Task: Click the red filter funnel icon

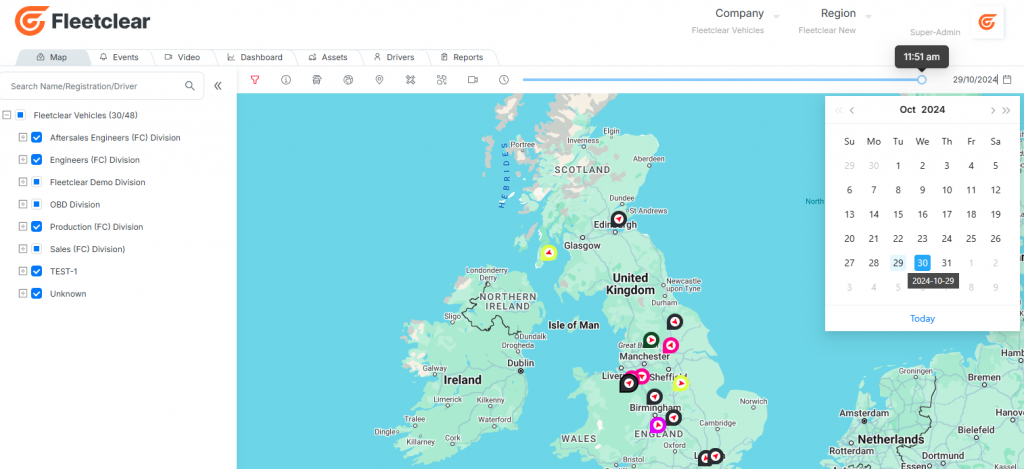Action: tap(255, 80)
